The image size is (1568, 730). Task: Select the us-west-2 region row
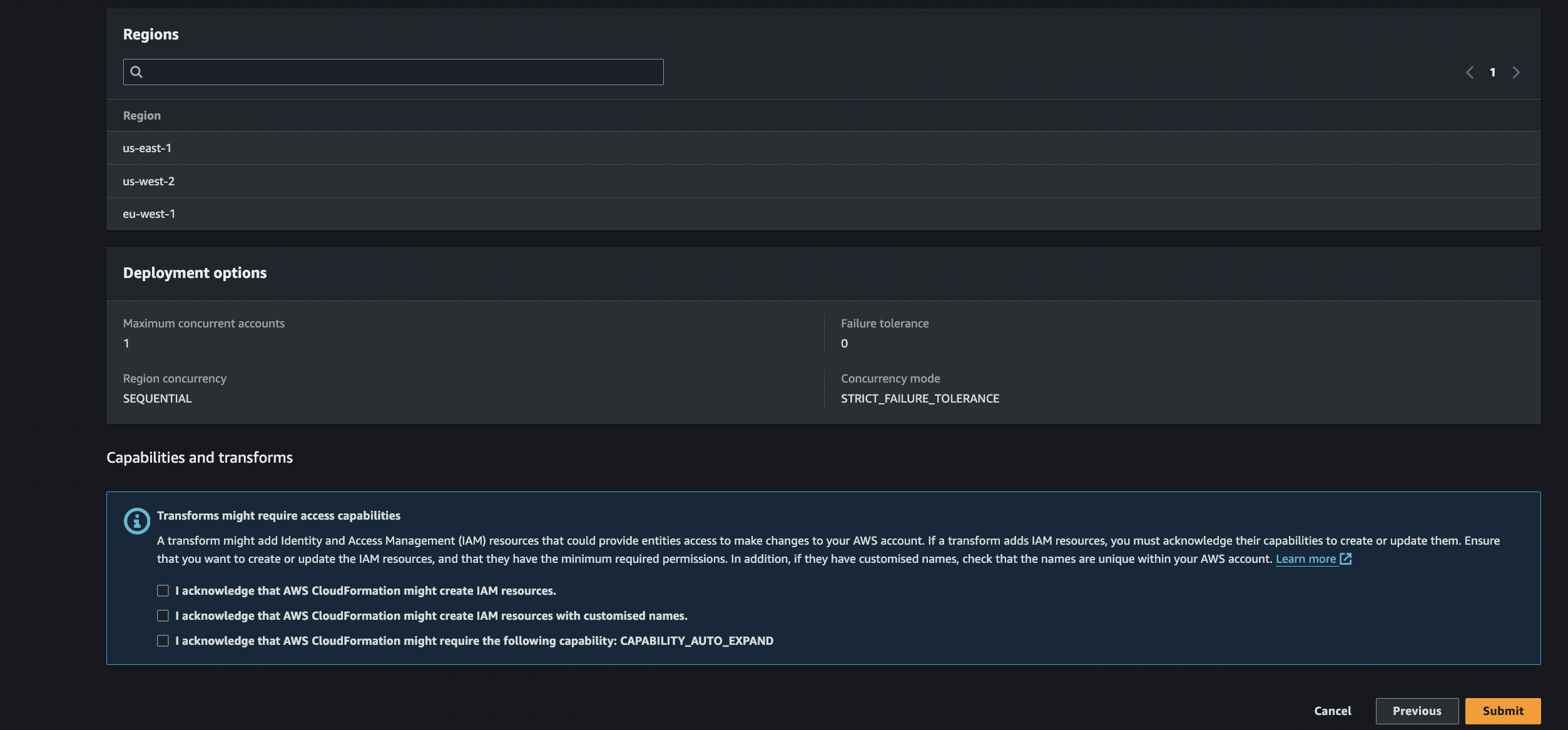pyautogui.click(x=149, y=182)
